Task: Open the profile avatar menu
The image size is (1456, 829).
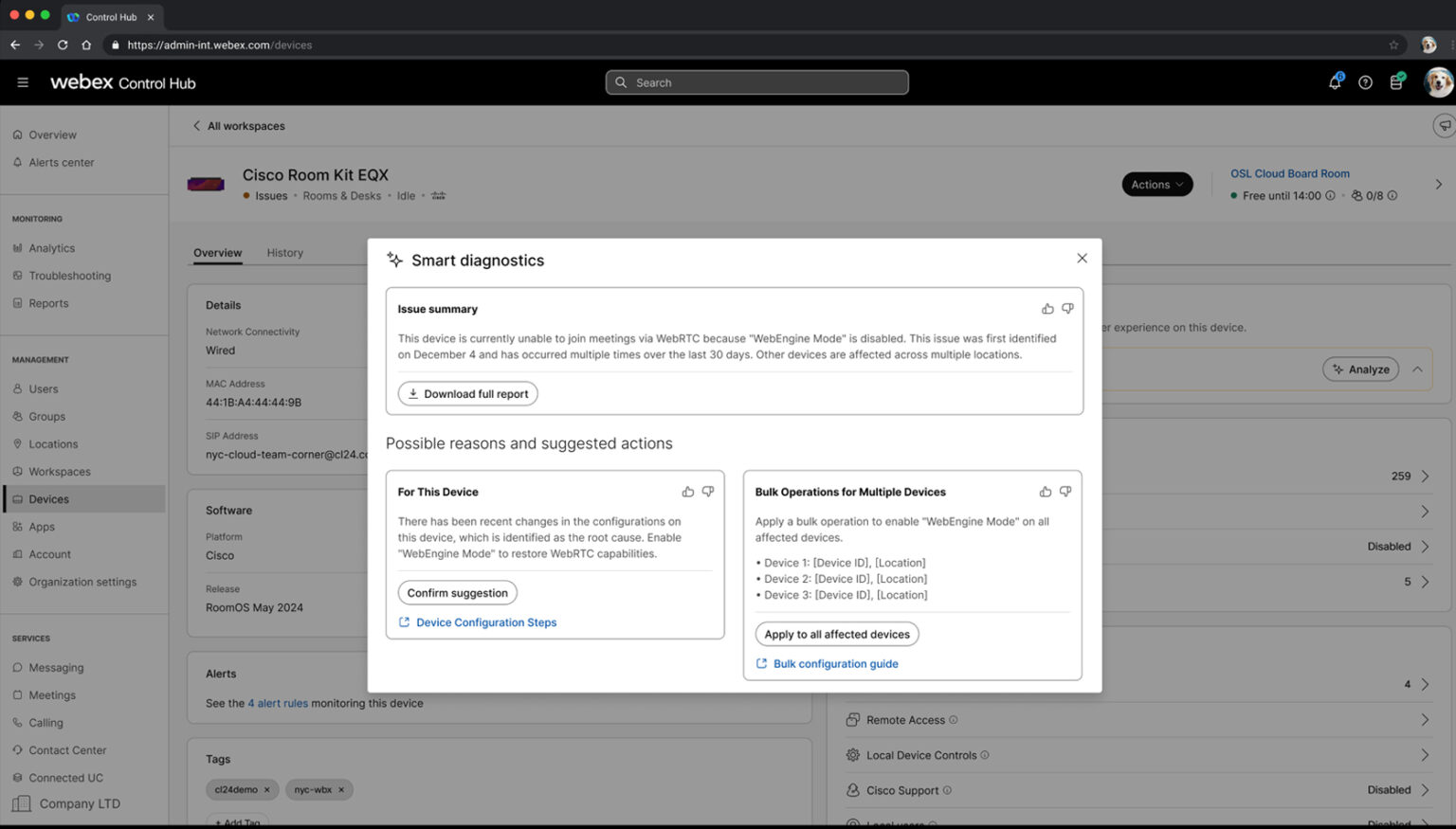Action: click(x=1438, y=82)
